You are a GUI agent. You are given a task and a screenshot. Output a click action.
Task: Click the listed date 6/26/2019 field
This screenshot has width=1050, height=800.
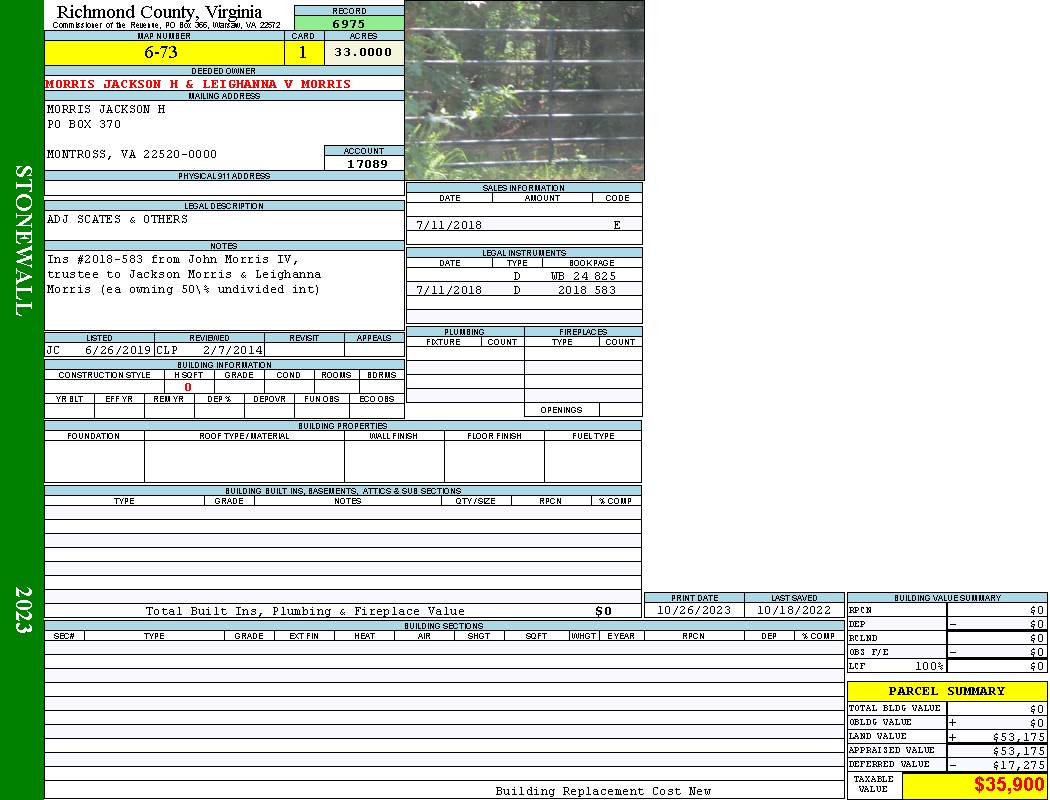117,350
